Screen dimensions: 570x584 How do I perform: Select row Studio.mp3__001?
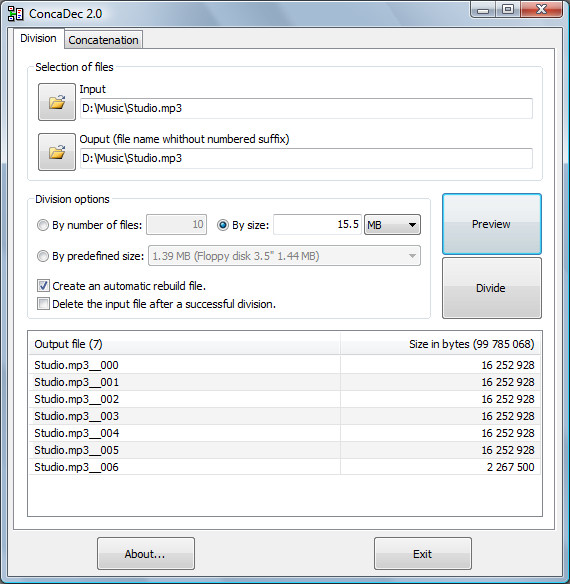tap(285, 382)
